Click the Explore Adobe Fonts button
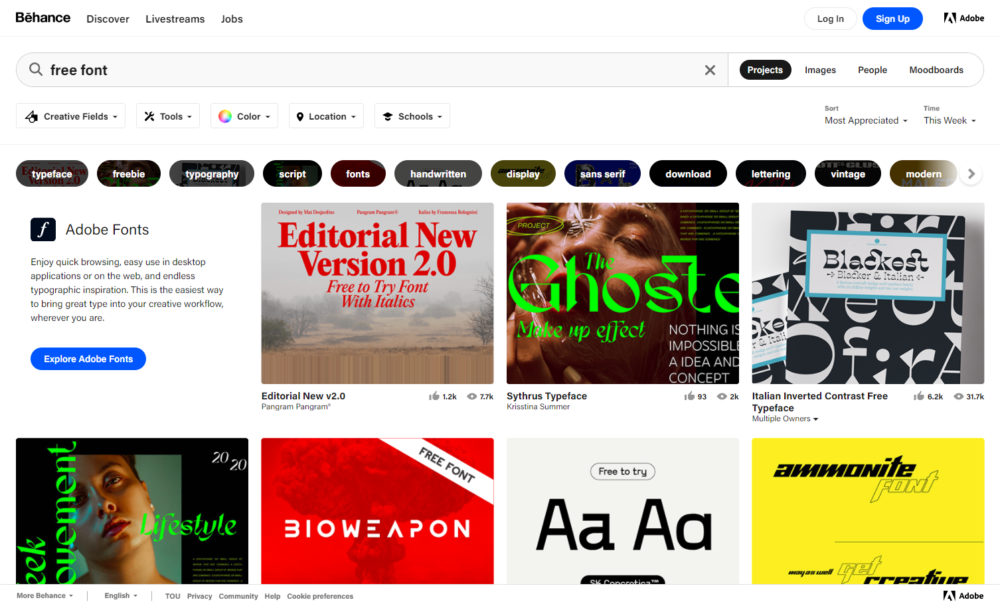 pyautogui.click(x=88, y=358)
